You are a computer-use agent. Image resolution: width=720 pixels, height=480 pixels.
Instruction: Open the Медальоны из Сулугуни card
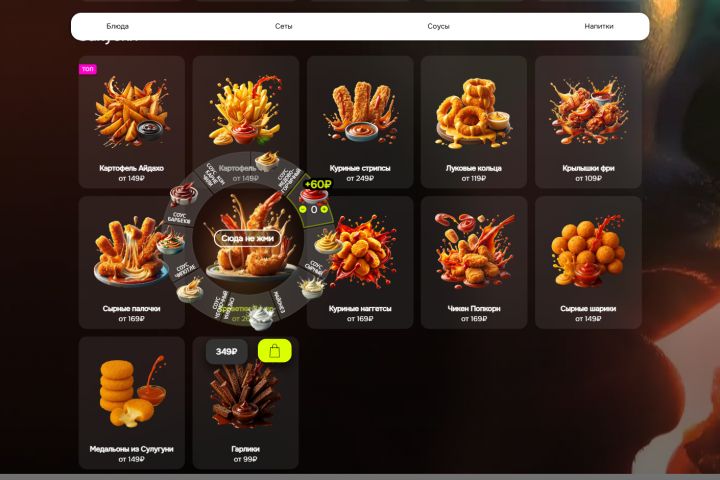[x=132, y=403]
